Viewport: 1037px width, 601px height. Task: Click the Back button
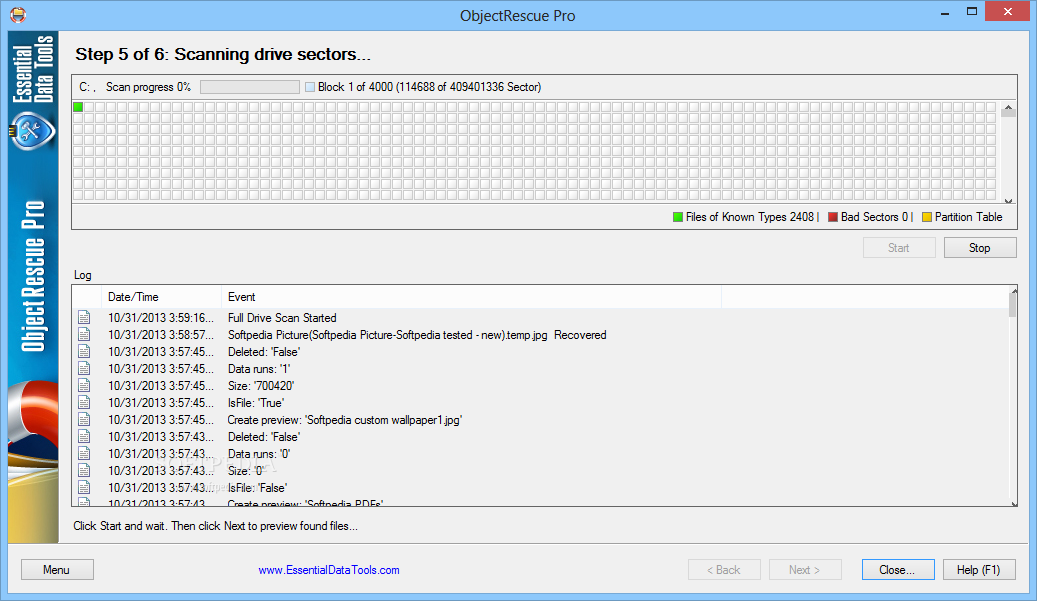tap(724, 569)
